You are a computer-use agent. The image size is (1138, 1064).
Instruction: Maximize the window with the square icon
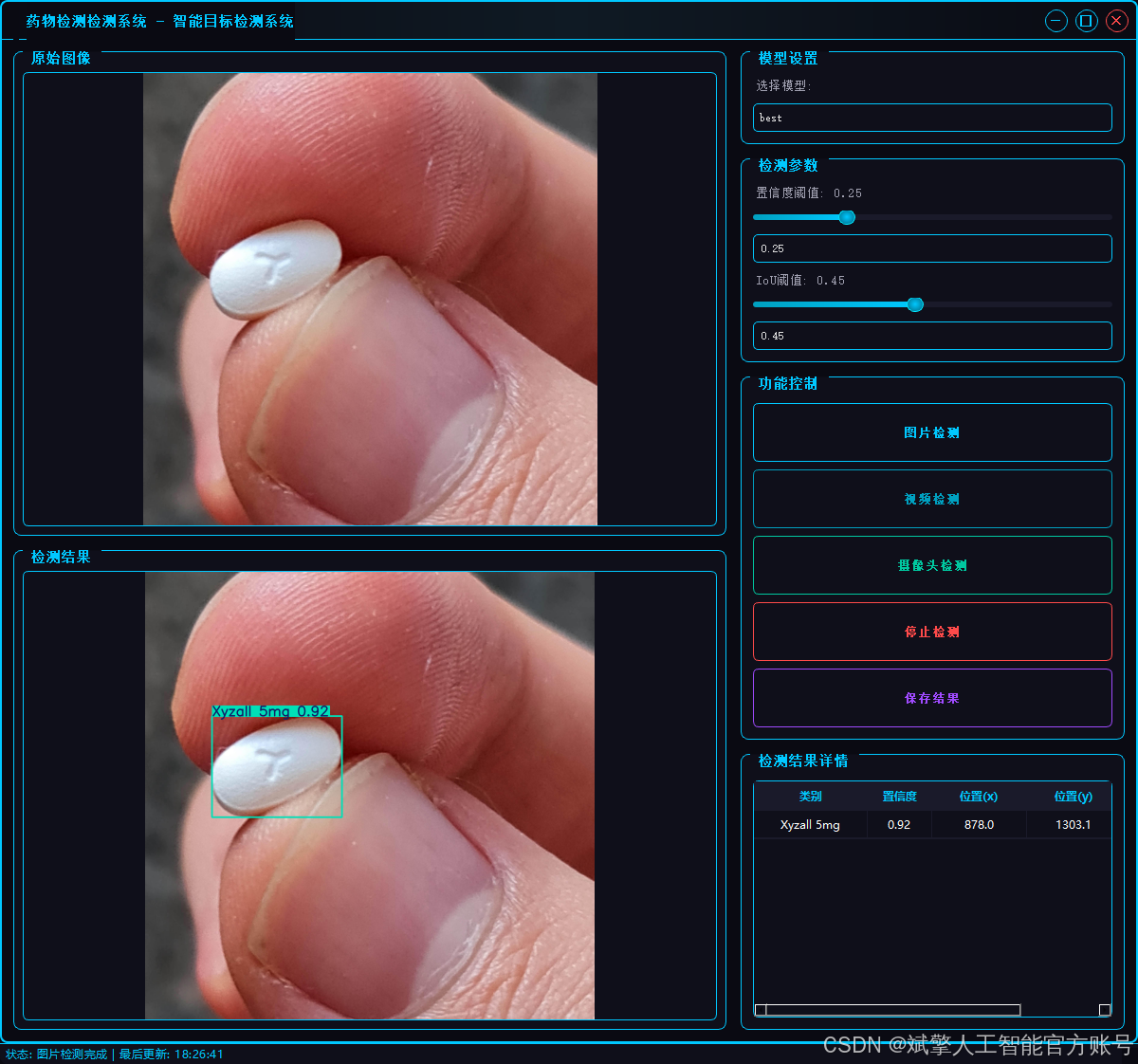point(1087,21)
